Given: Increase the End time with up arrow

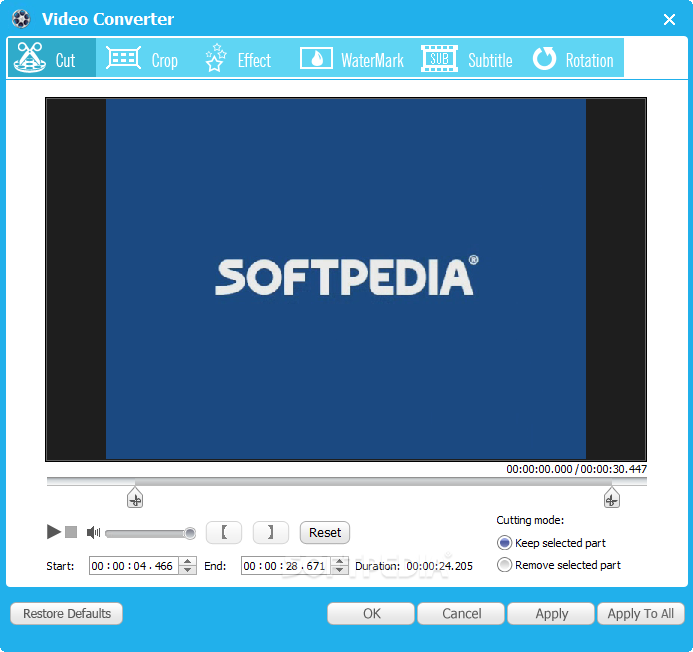Looking at the screenshot, I should 339,561.
